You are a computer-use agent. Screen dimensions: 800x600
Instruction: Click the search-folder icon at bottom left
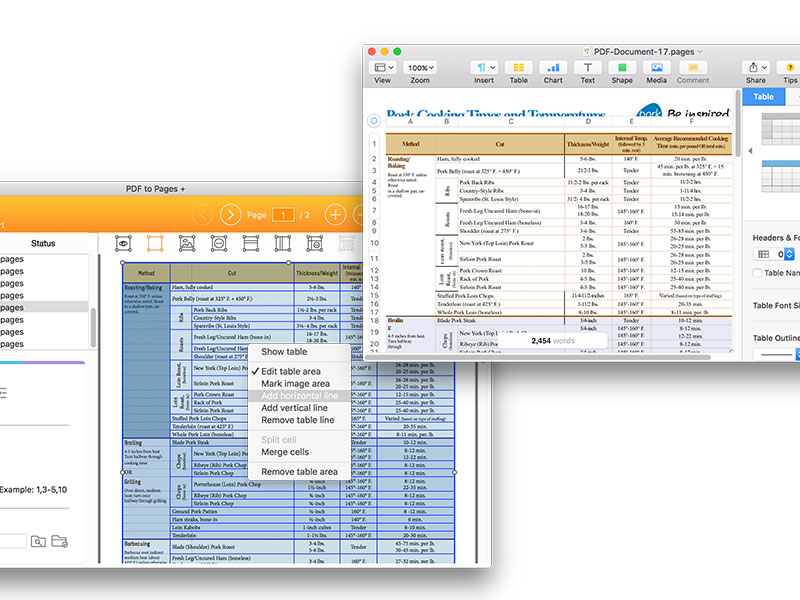[x=38, y=541]
